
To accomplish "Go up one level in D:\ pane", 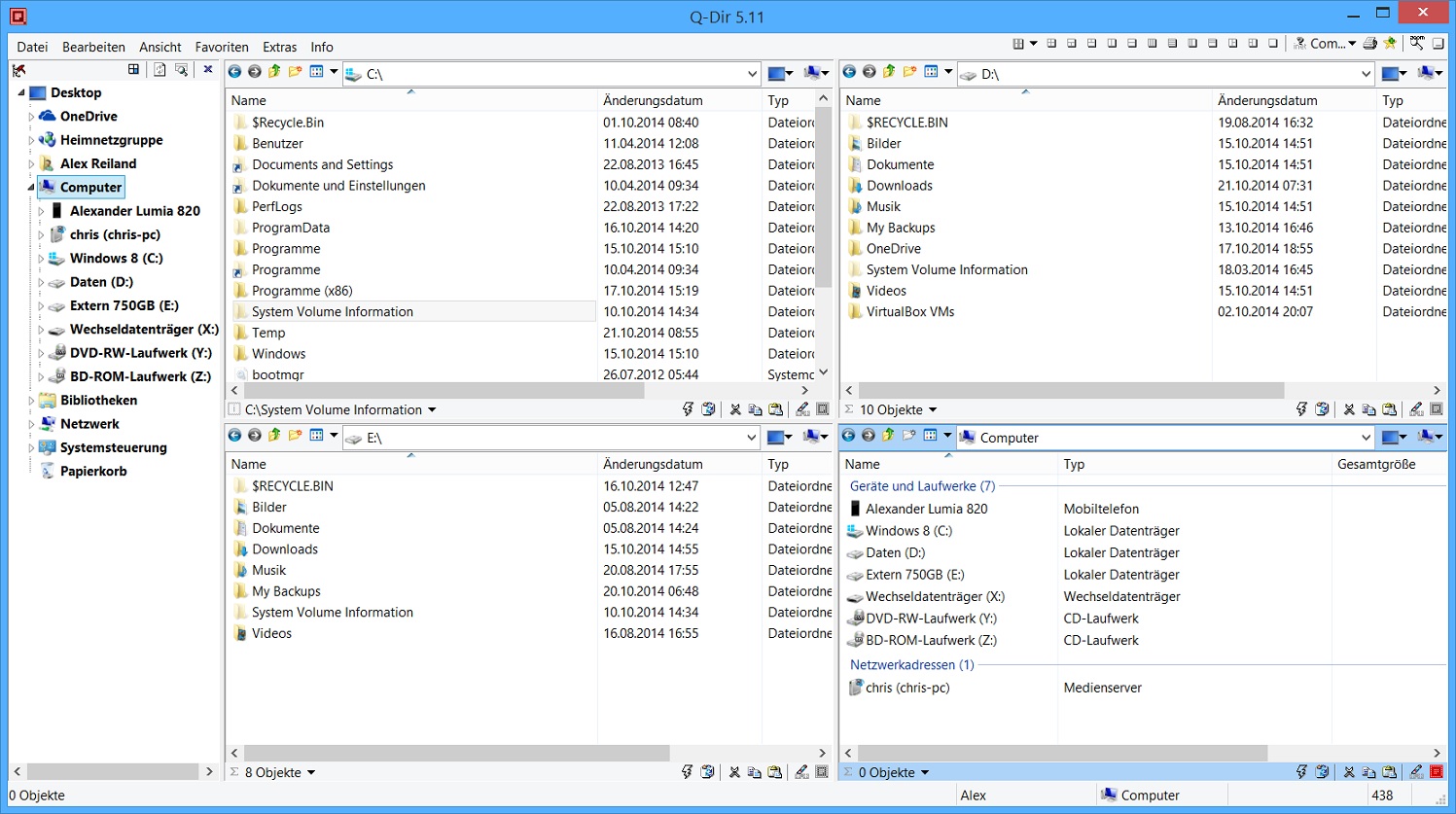I will click(x=889, y=72).
